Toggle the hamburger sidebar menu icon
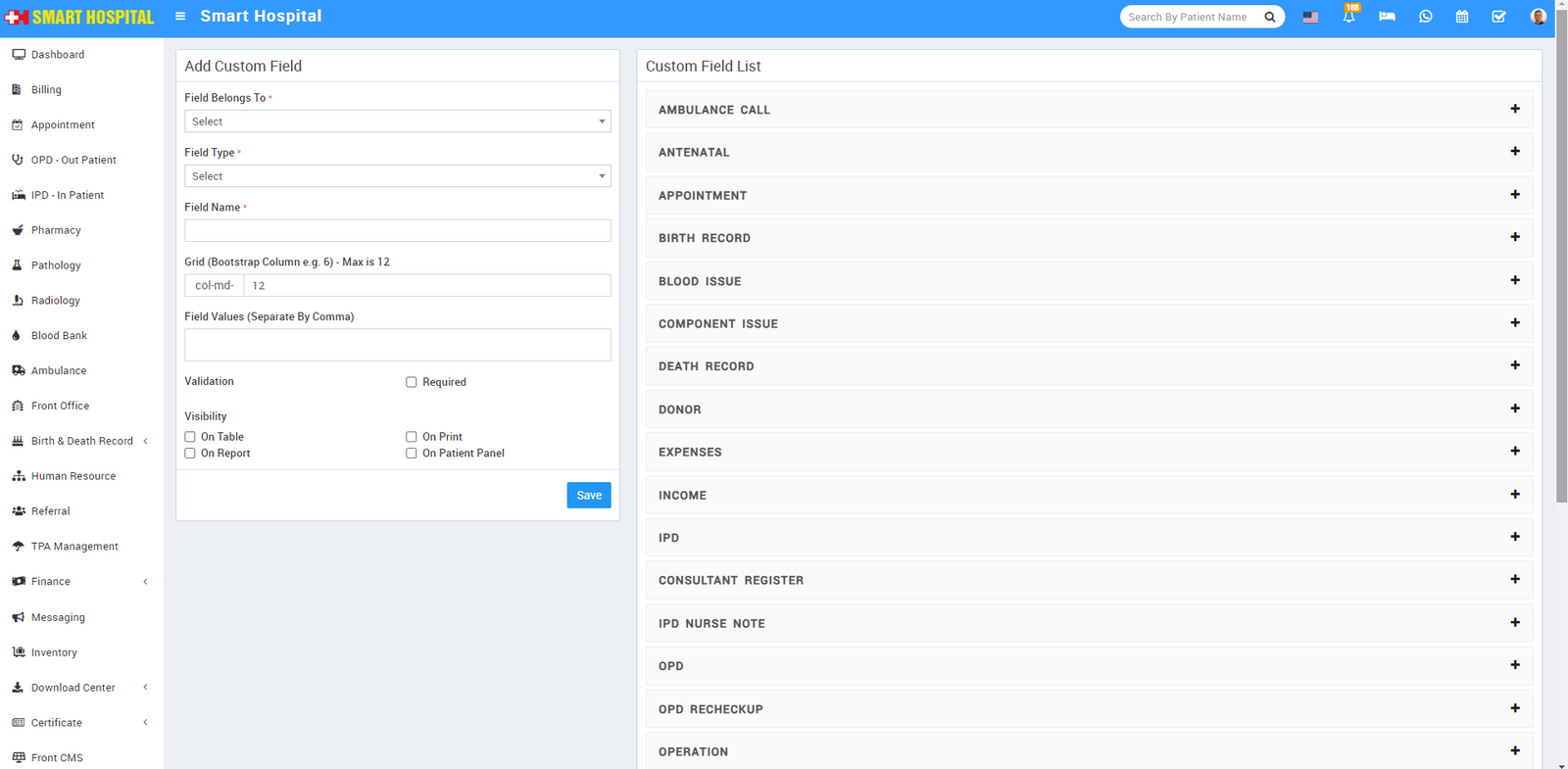 coord(180,17)
